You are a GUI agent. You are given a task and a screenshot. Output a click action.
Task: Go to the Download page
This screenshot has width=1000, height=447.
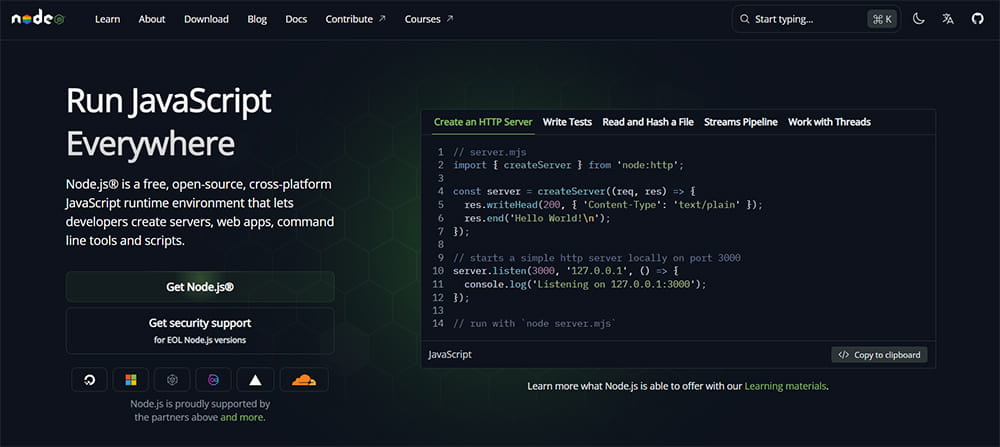point(206,19)
